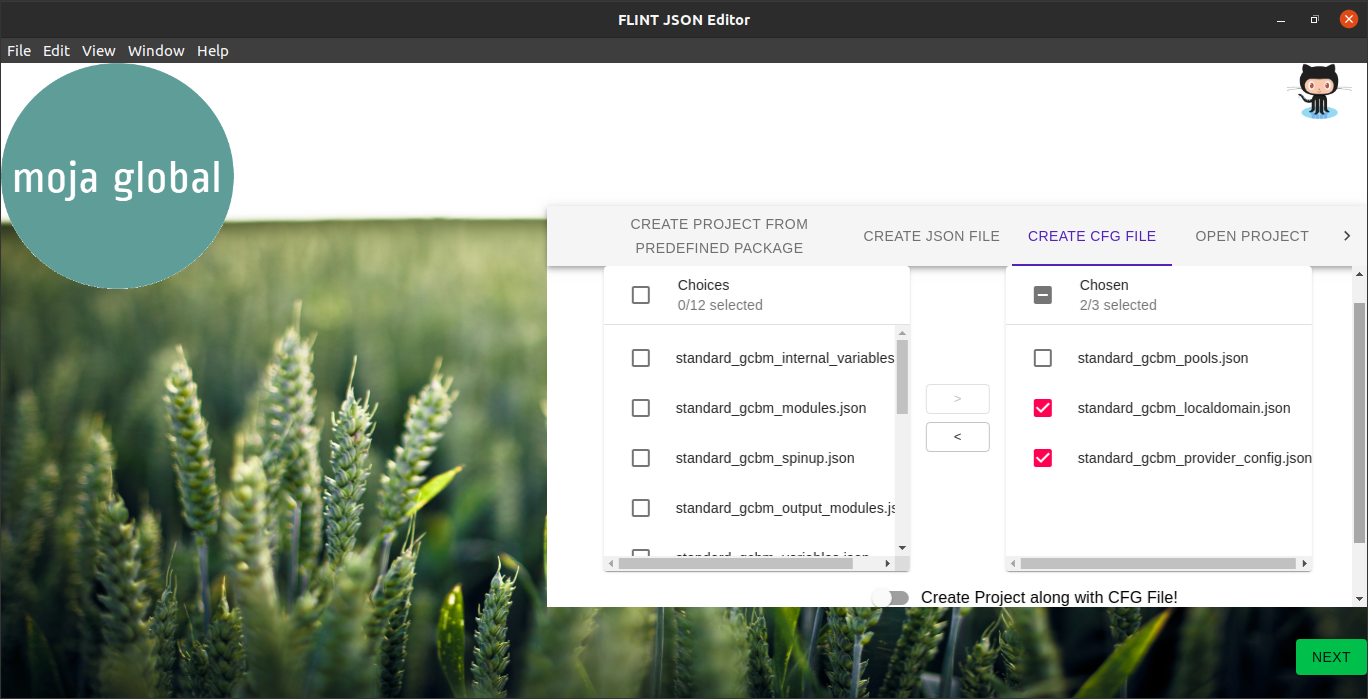
Task: Uncheck standard_gcbm_provider_config.json checkbox
Action: pos(1043,458)
